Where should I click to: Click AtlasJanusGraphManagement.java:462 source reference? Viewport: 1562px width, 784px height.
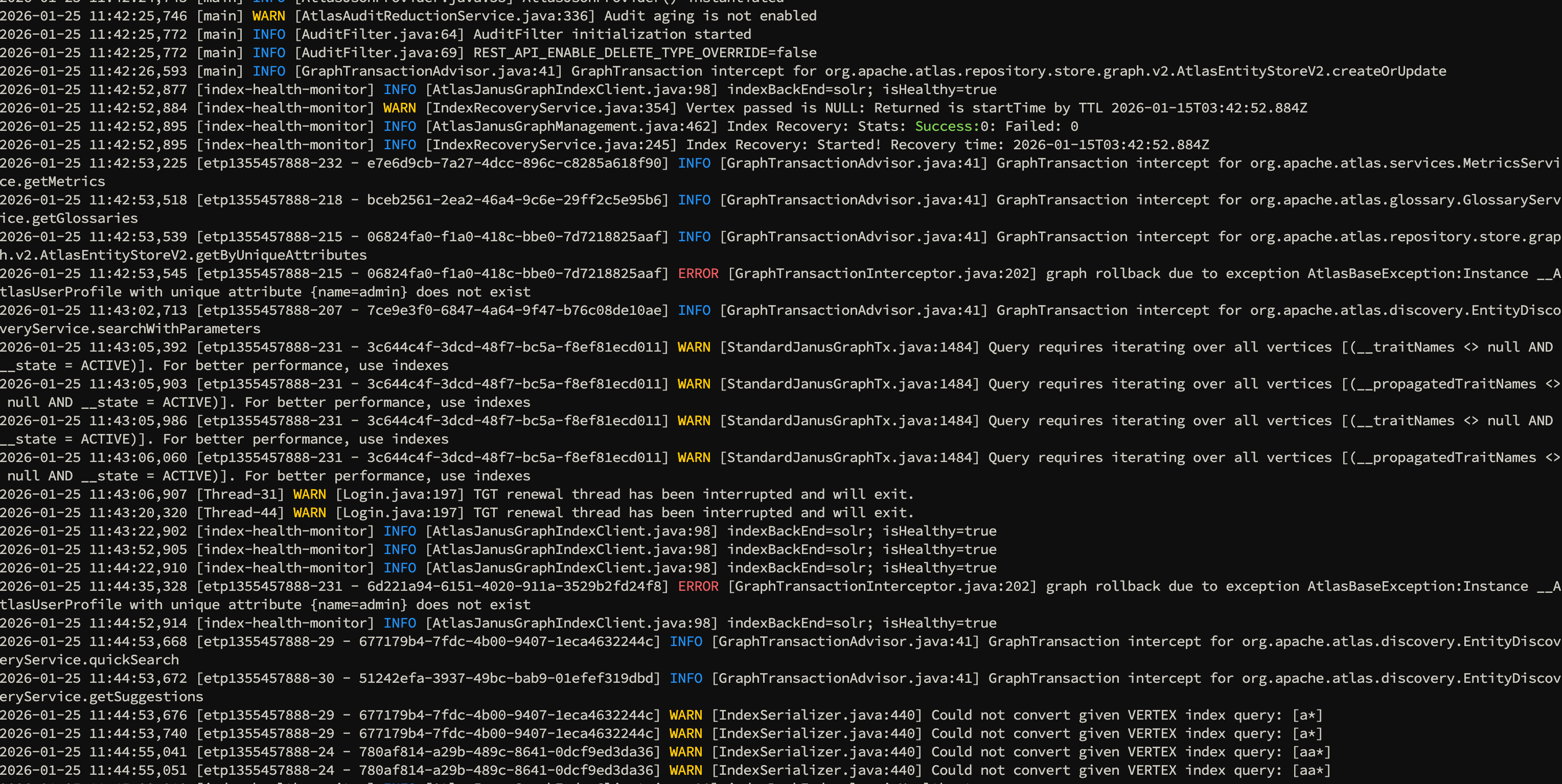tap(571, 126)
